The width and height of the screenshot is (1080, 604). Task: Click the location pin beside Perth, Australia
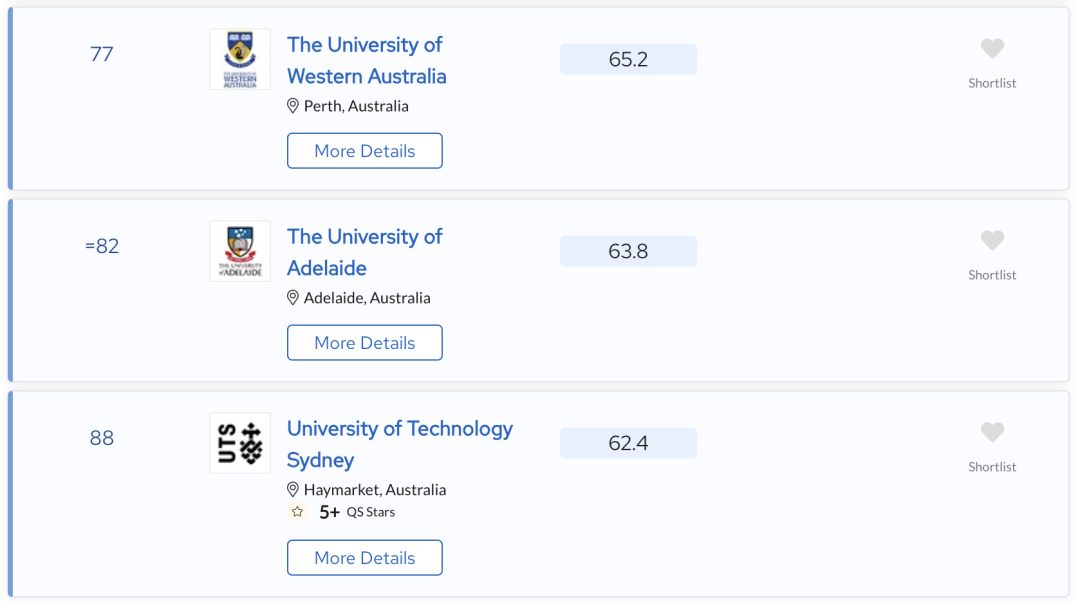click(x=293, y=106)
